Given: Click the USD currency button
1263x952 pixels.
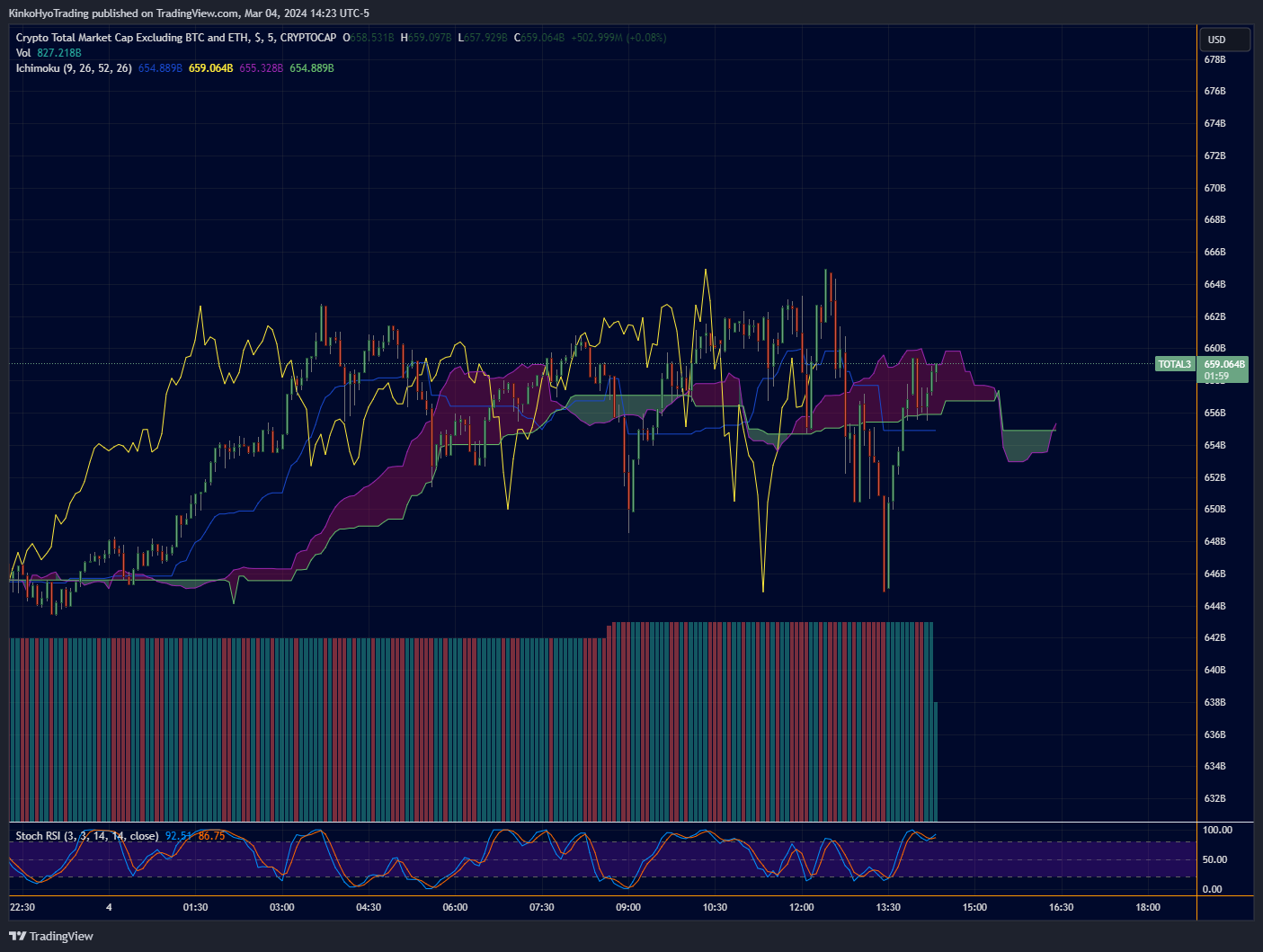Looking at the screenshot, I should (x=1224, y=40).
